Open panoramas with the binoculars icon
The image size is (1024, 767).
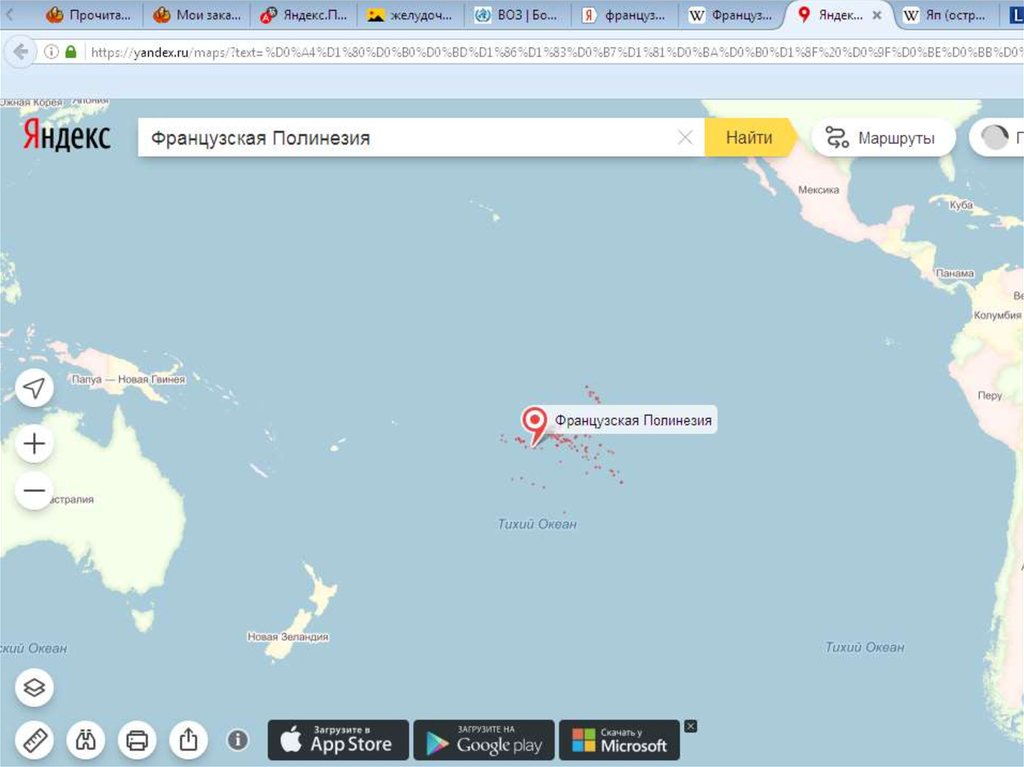click(x=86, y=740)
